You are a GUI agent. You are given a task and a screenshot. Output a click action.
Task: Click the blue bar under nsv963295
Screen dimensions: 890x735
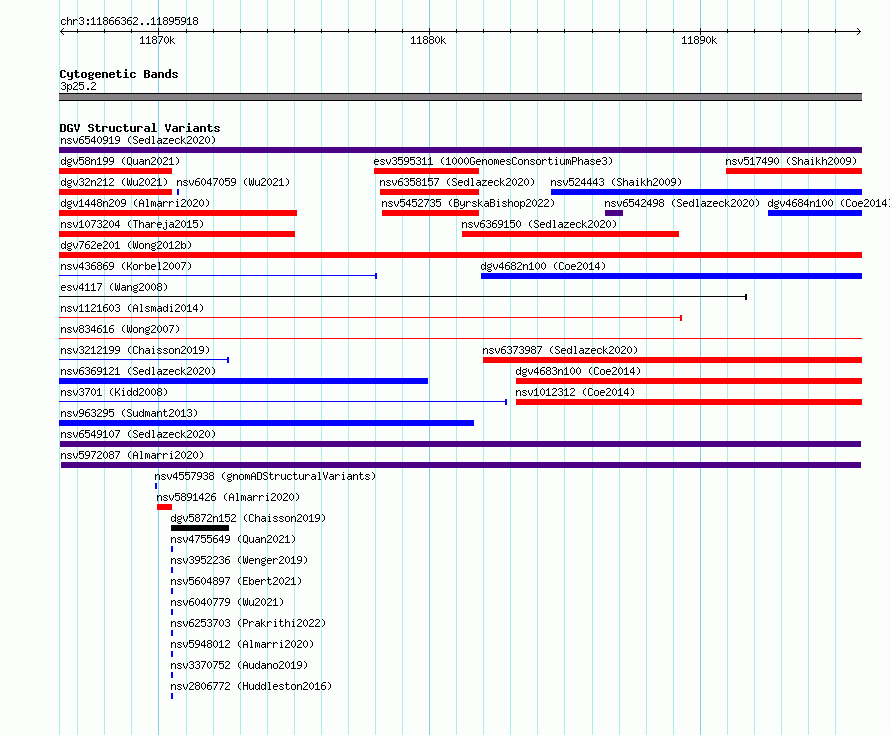tap(267, 423)
